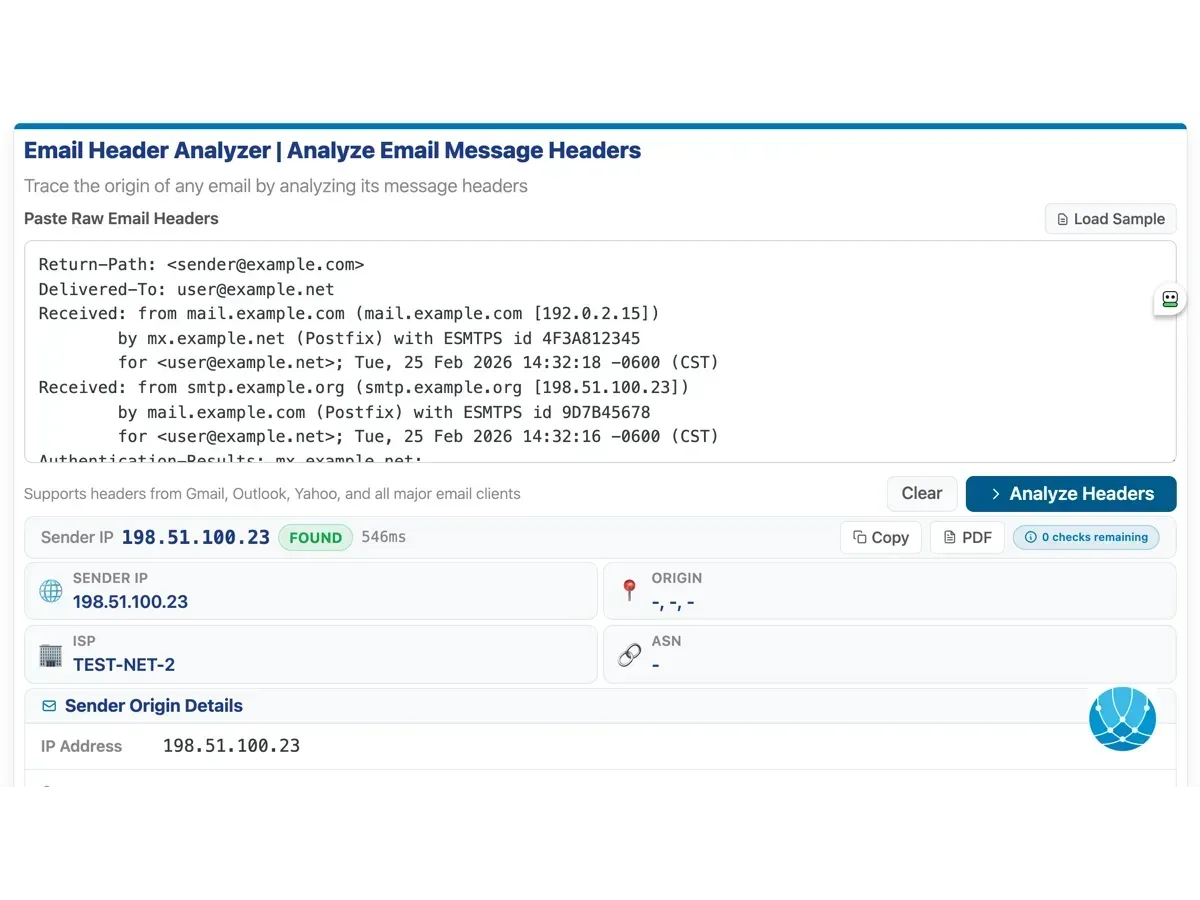Viewport: 1200px width, 900px height.
Task: Clear the pasted email headers
Action: 921,494
